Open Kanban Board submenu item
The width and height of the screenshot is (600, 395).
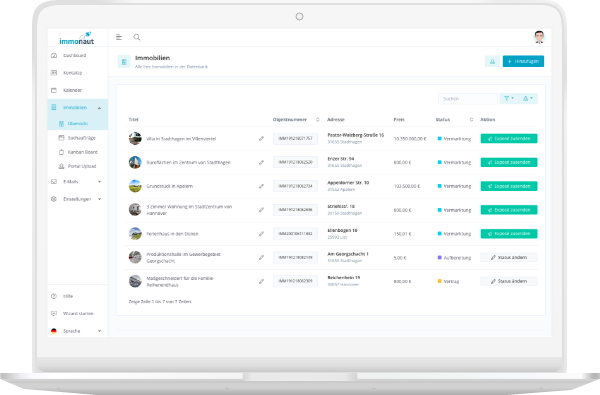[x=83, y=152]
